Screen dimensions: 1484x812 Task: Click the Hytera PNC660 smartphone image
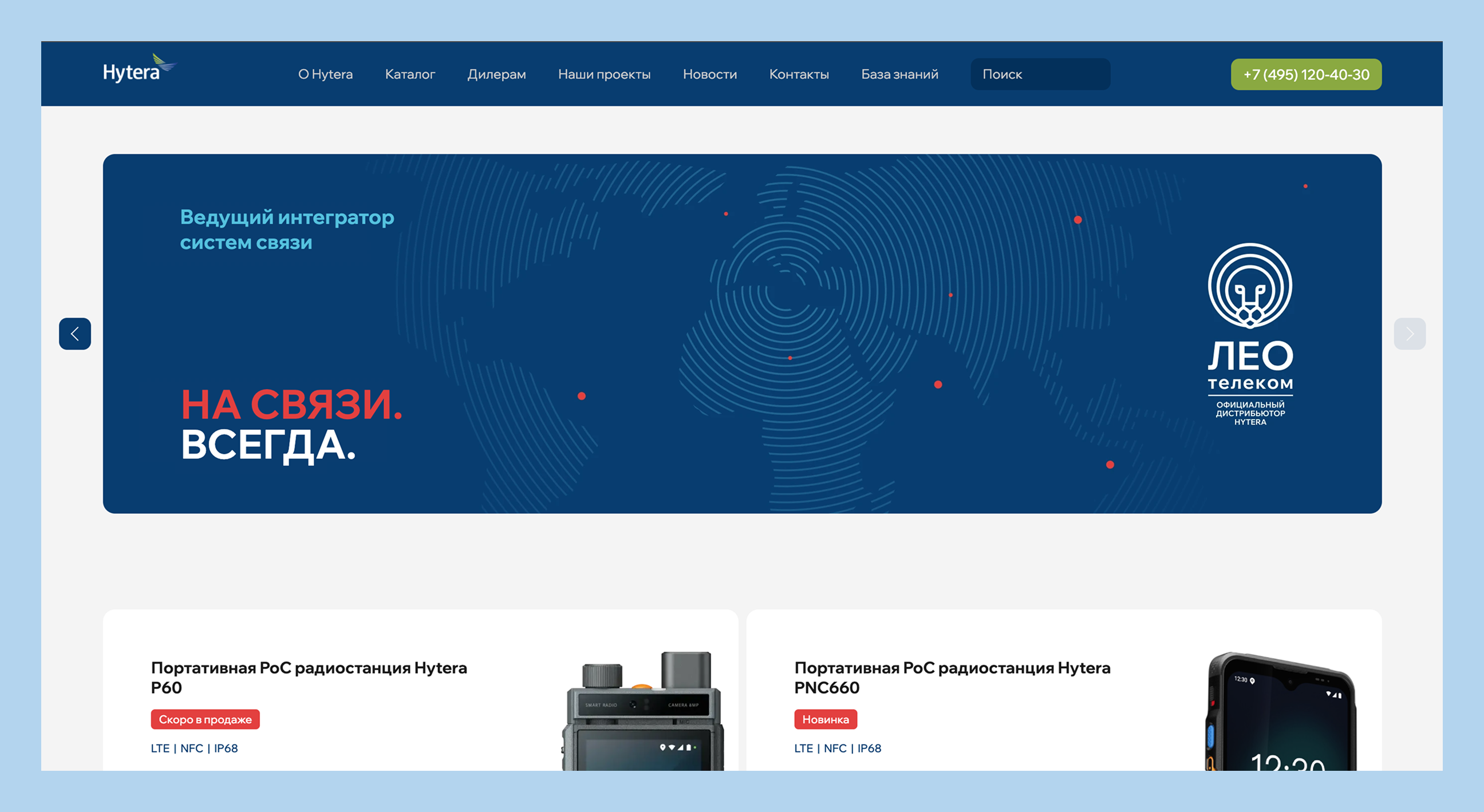(1281, 711)
